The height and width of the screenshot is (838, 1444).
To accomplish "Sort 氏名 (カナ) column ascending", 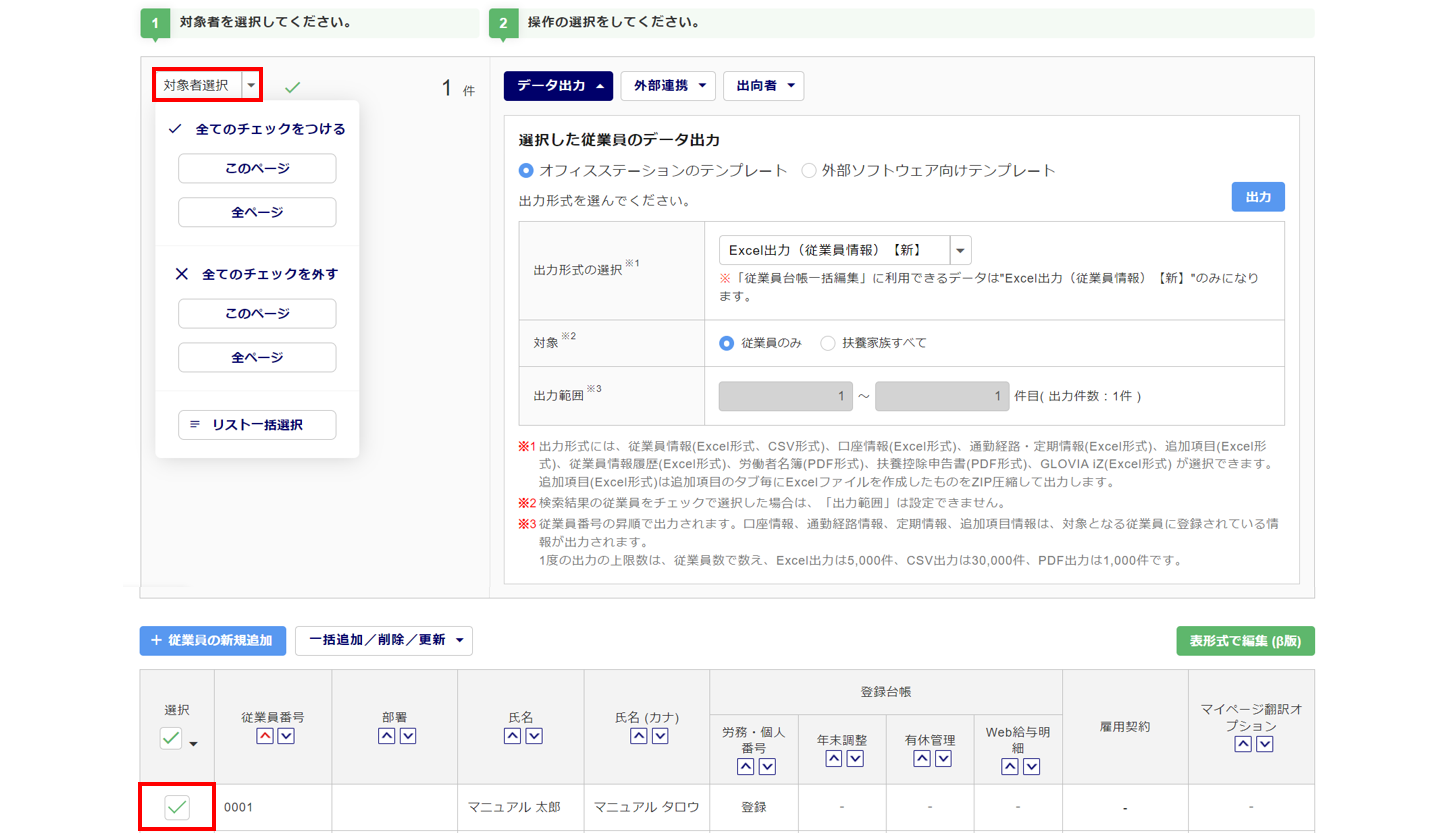I will pos(637,736).
